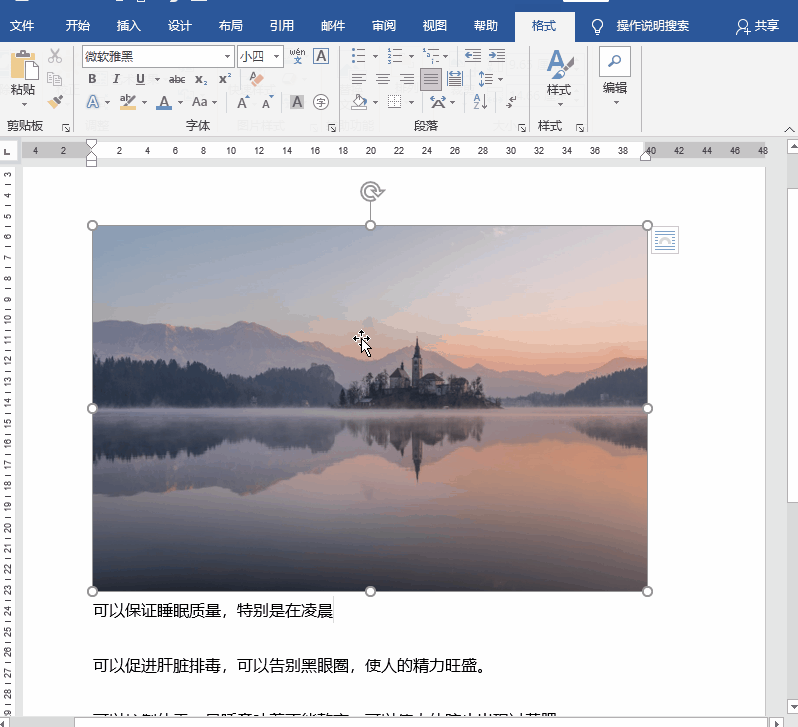Open the Clipboard (剪贴板) pane launcher
798x727 pixels.
[x=66, y=128]
